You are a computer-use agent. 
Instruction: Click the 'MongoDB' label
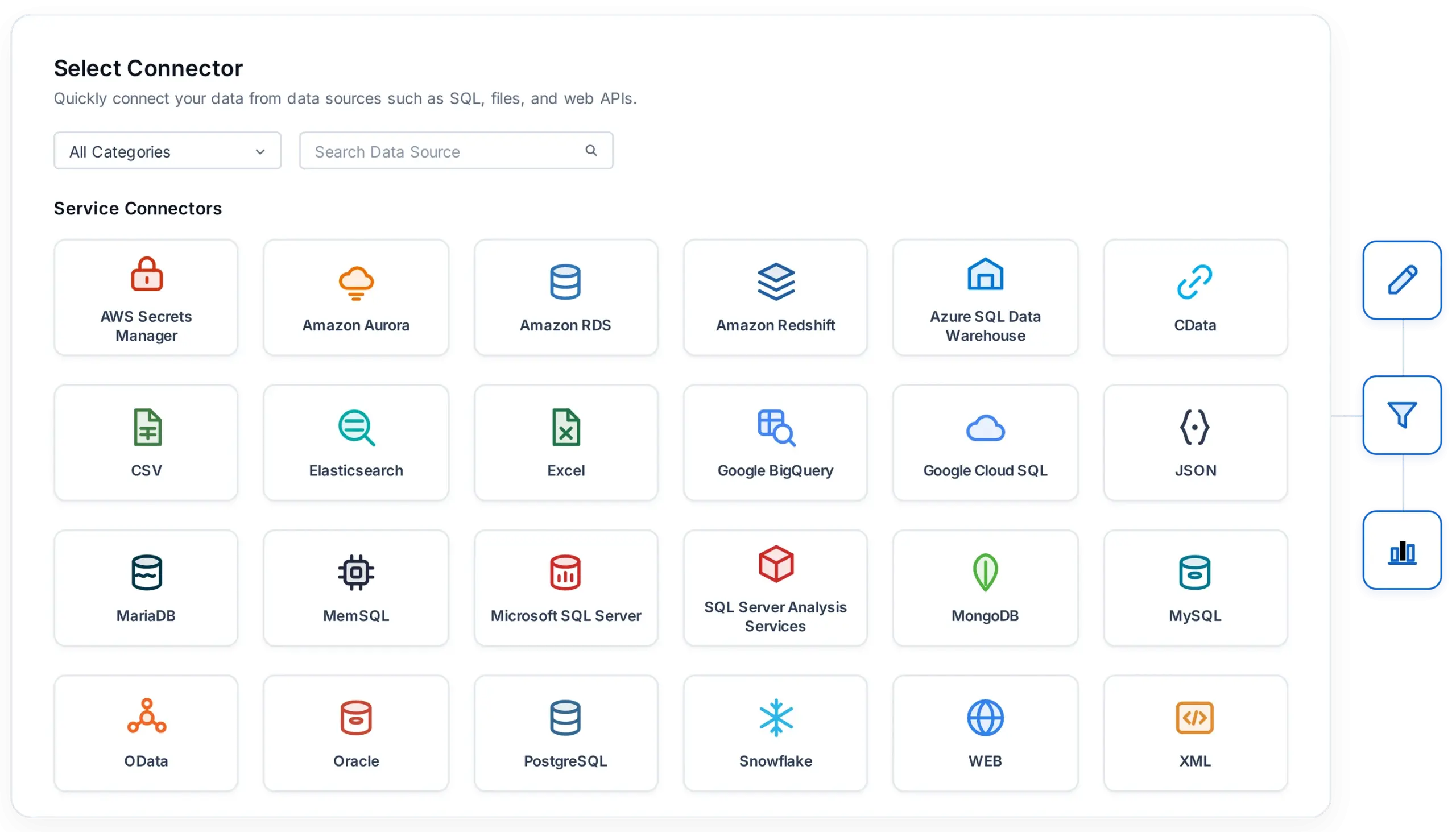[986, 615]
